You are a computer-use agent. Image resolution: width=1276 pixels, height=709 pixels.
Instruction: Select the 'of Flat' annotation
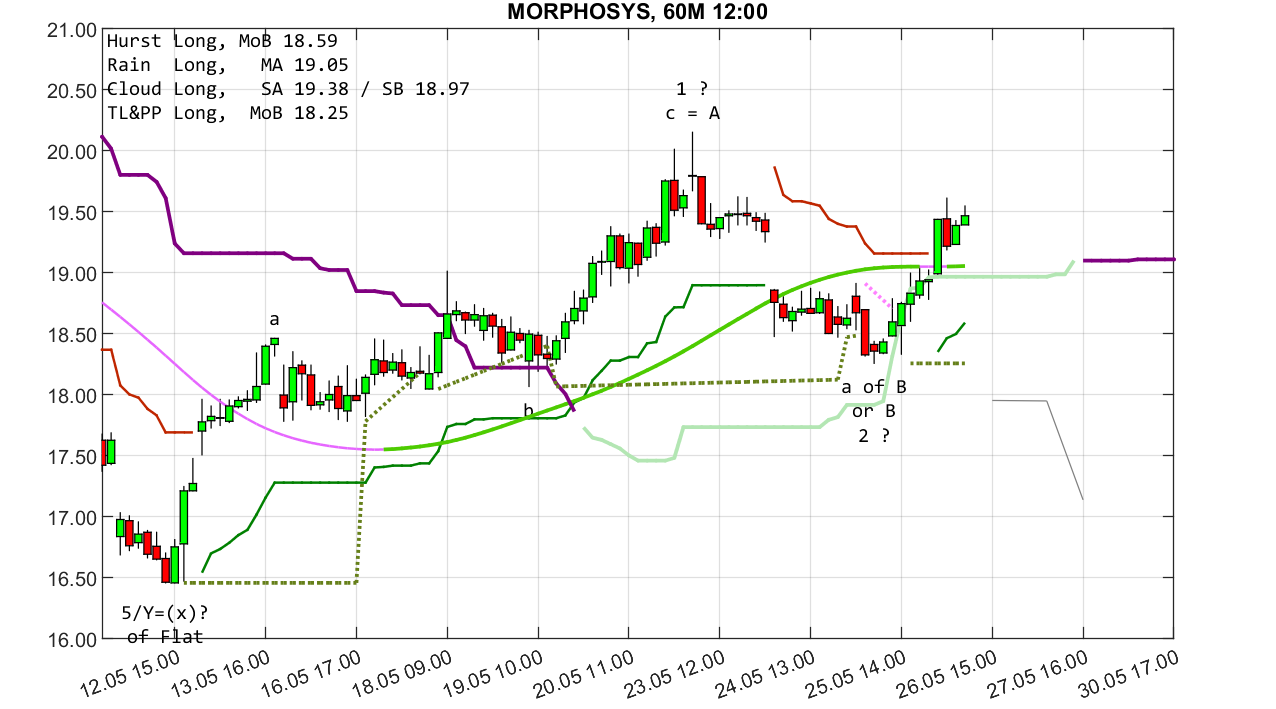[165, 637]
